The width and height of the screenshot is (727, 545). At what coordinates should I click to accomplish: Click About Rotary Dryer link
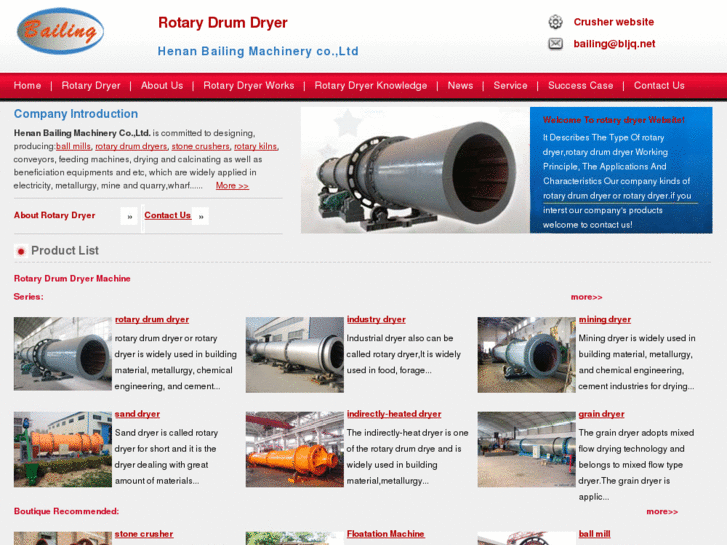click(x=54, y=215)
